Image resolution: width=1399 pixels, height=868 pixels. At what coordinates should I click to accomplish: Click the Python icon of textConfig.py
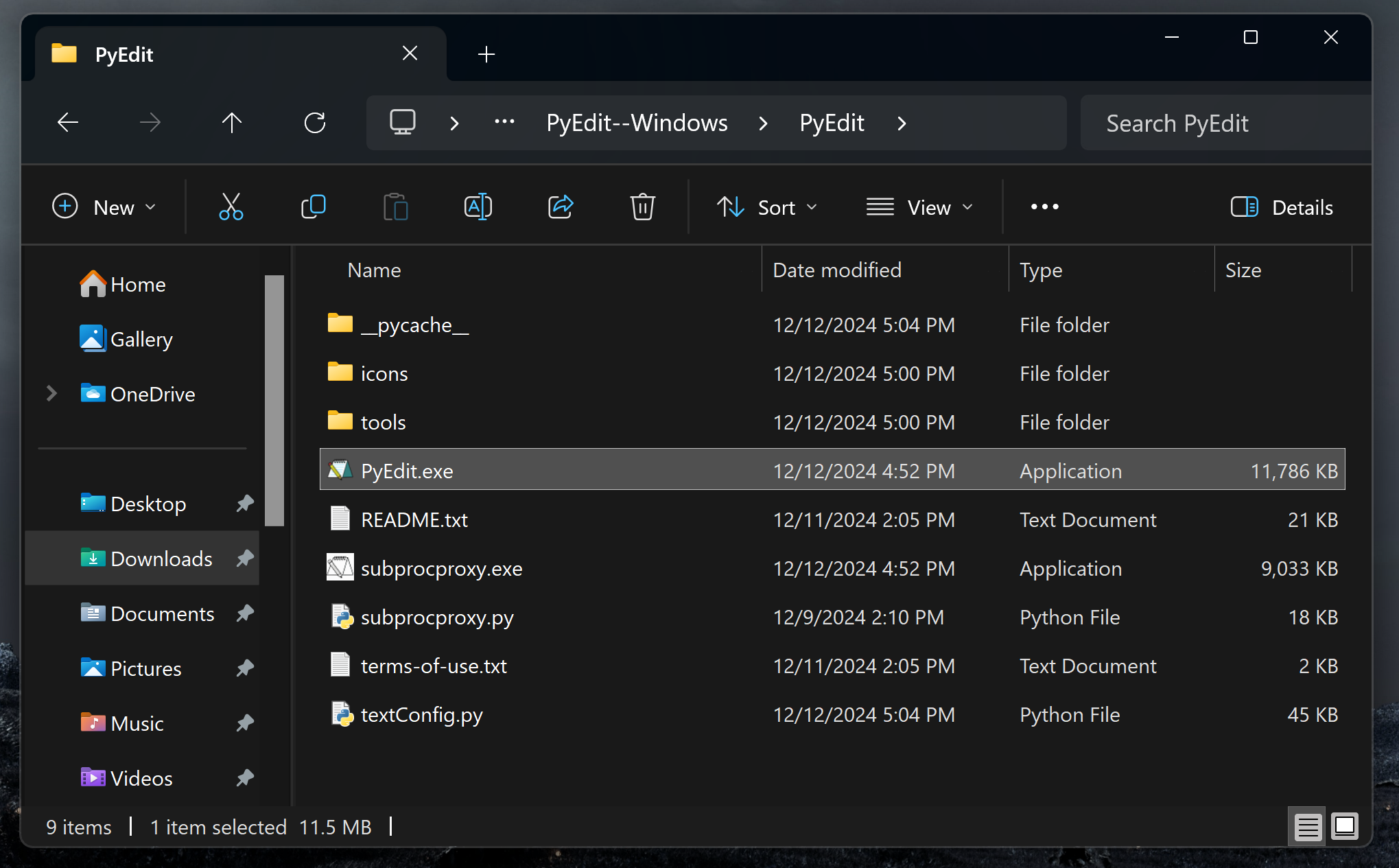341,714
